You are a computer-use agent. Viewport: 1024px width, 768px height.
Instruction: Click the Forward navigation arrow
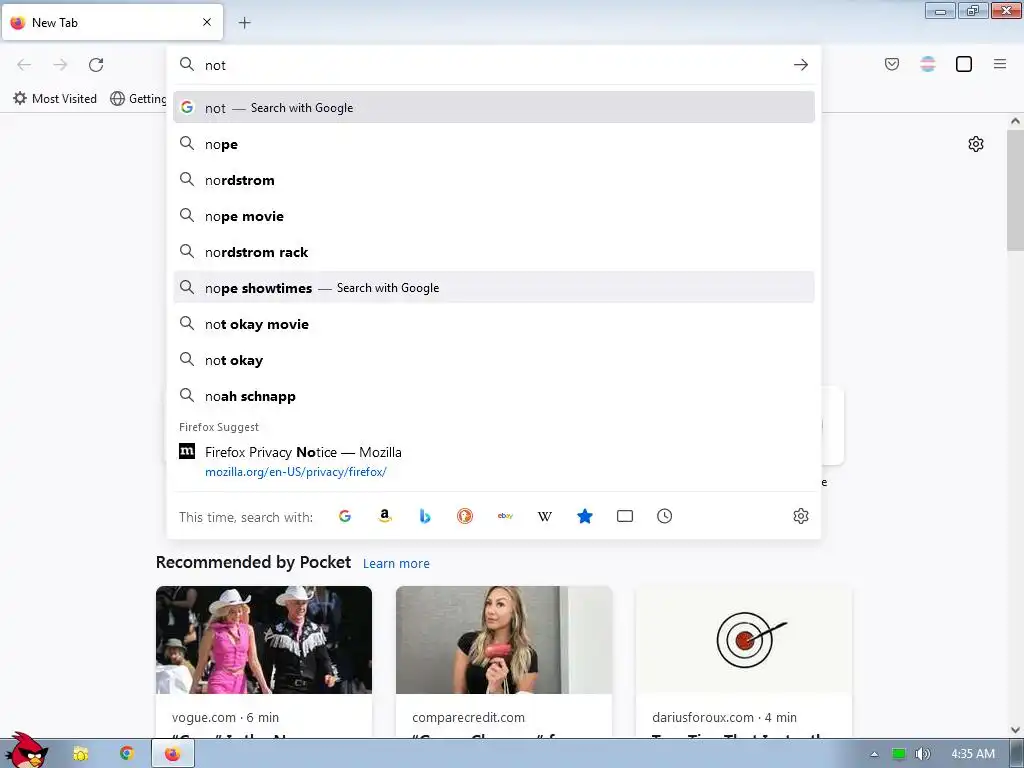[x=60, y=65]
